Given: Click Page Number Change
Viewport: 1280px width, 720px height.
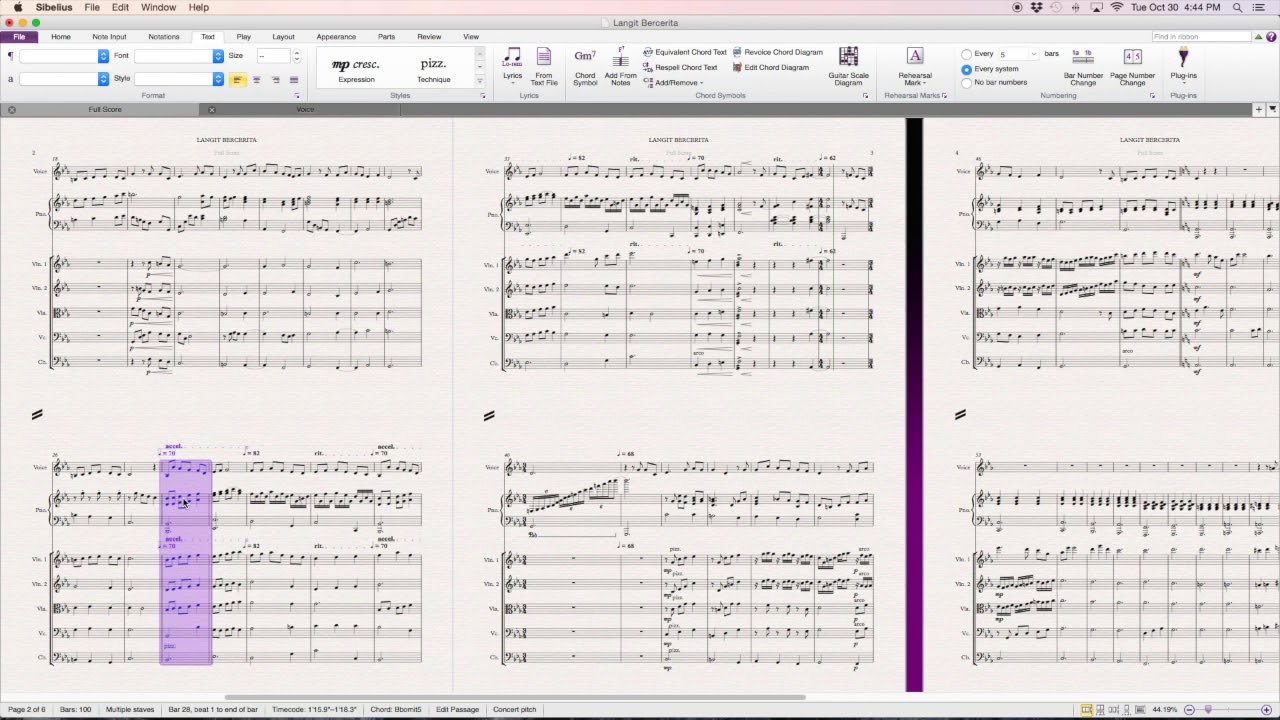Looking at the screenshot, I should coord(1132,66).
